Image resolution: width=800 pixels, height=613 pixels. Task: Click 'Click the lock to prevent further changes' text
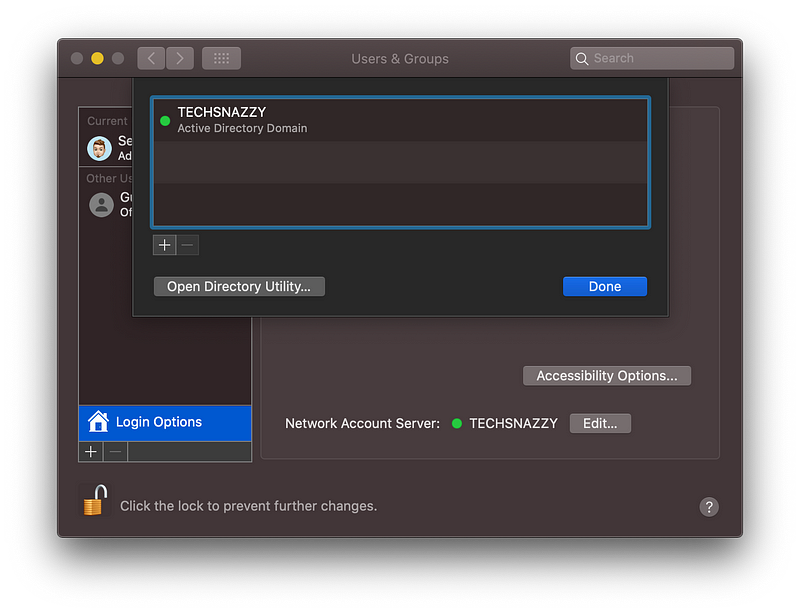pos(248,506)
